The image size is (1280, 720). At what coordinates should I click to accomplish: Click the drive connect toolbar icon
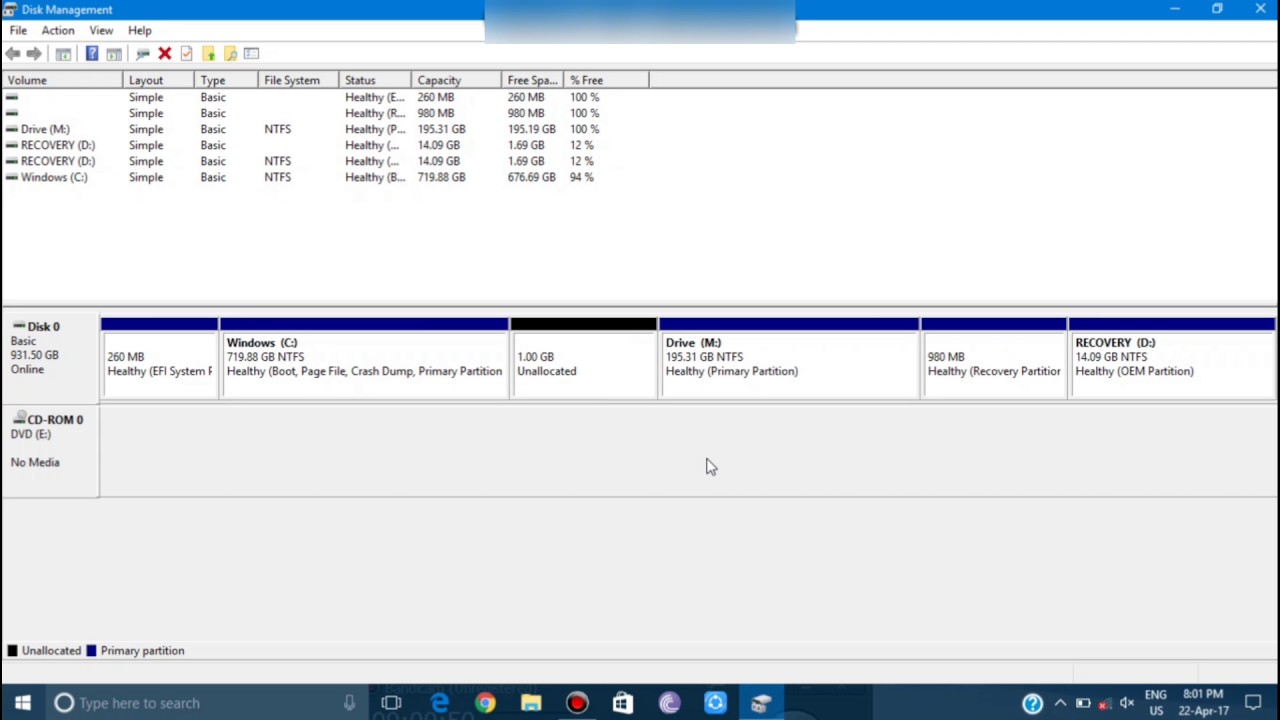point(143,54)
